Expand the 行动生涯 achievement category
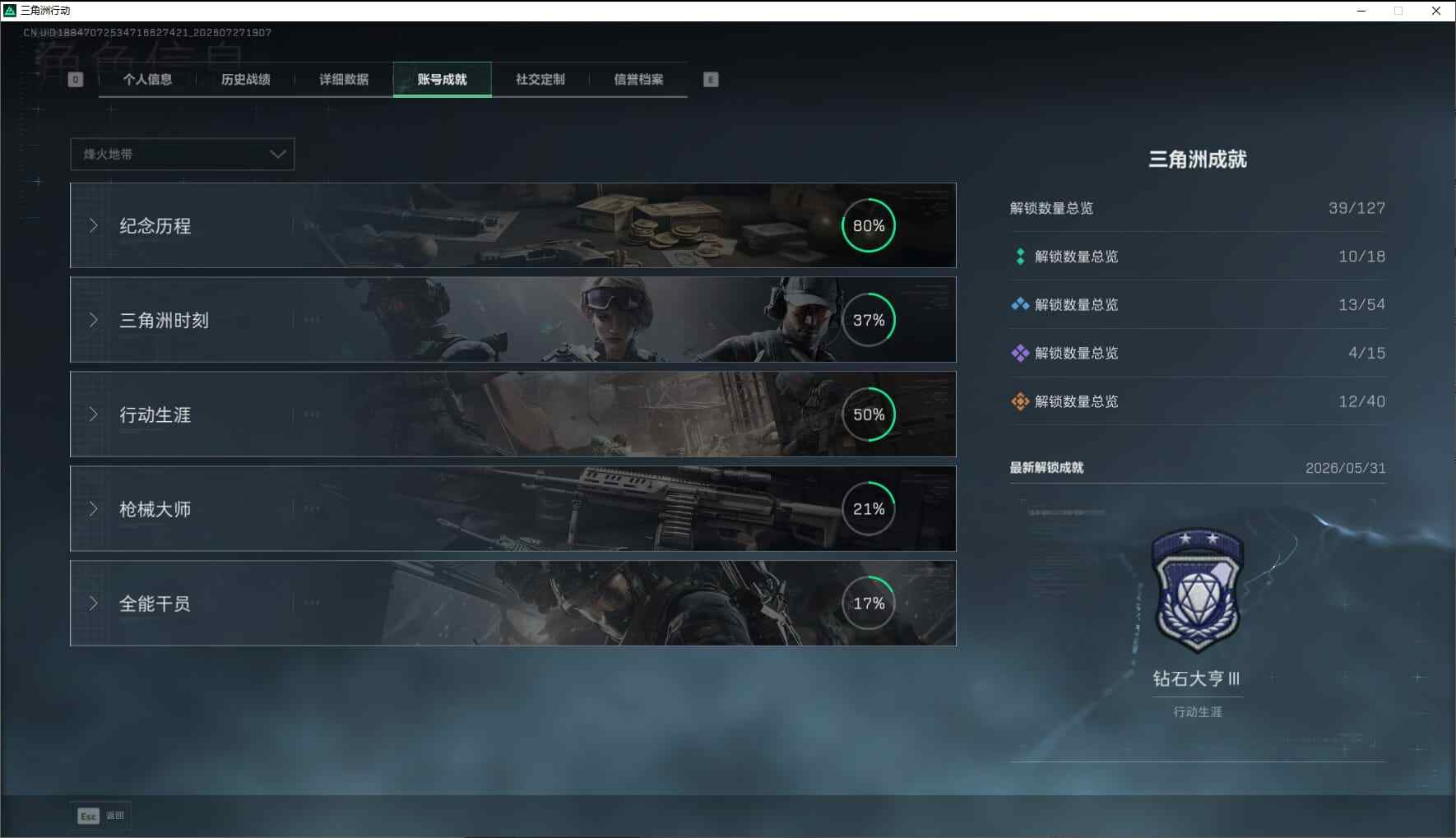 click(x=512, y=414)
